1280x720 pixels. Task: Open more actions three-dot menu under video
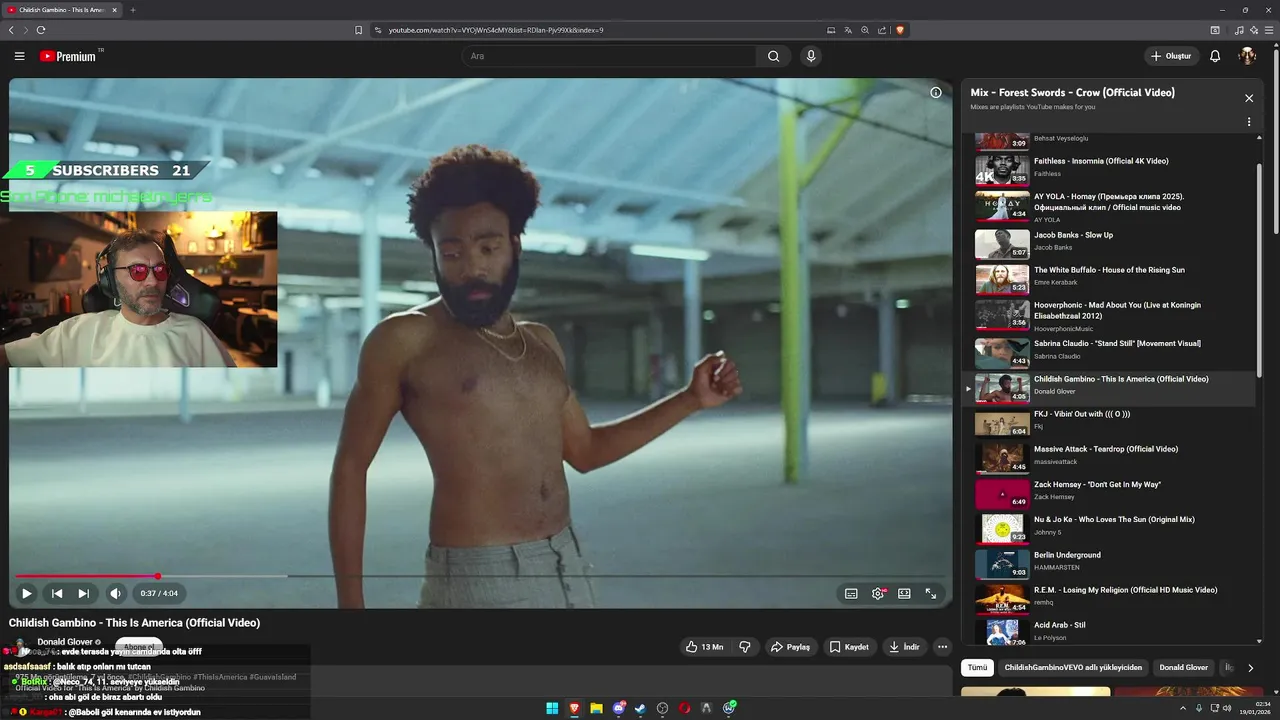click(942, 647)
